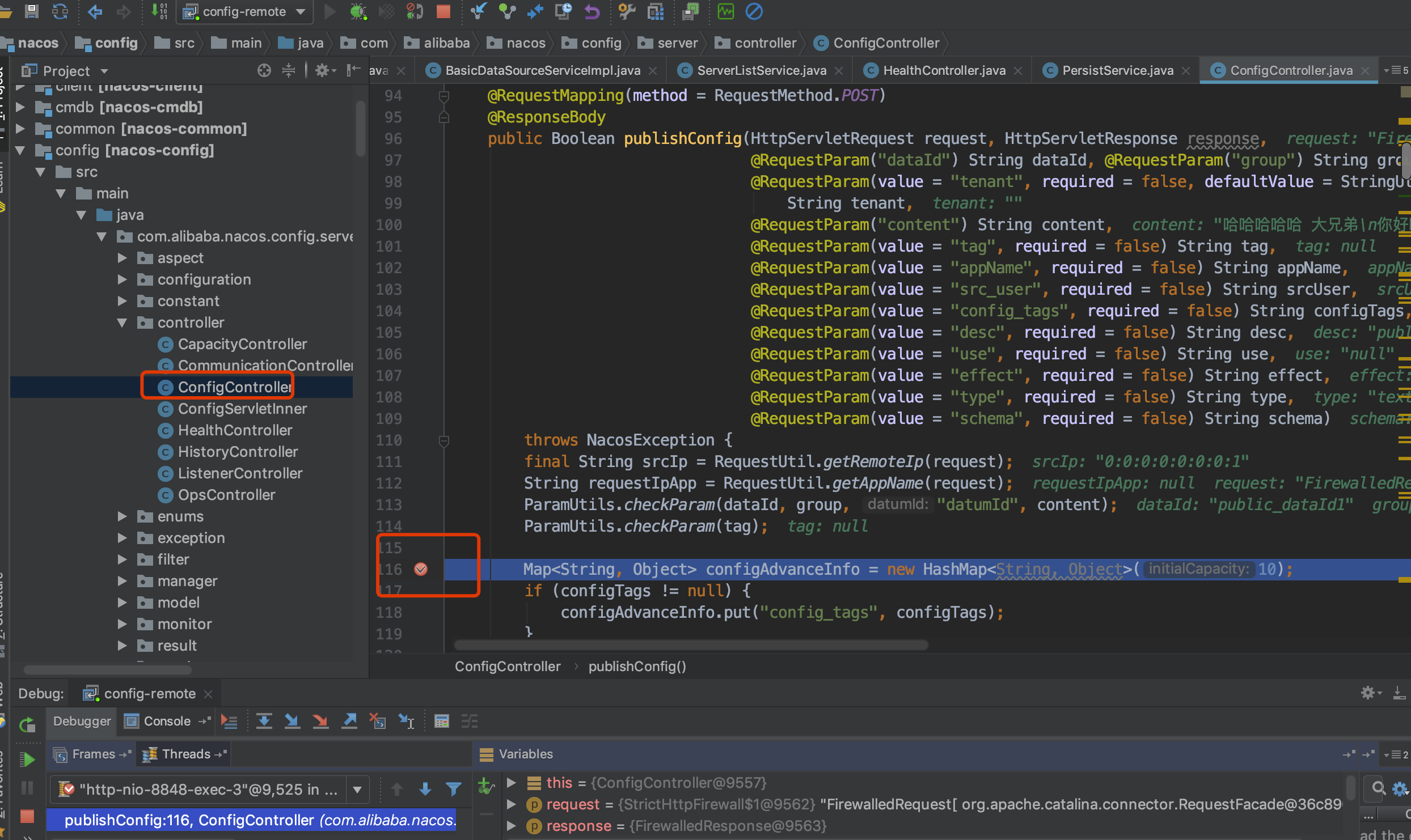Viewport: 1411px width, 840px height.
Task: Click Force Step Into red arrow
Action: click(x=320, y=721)
